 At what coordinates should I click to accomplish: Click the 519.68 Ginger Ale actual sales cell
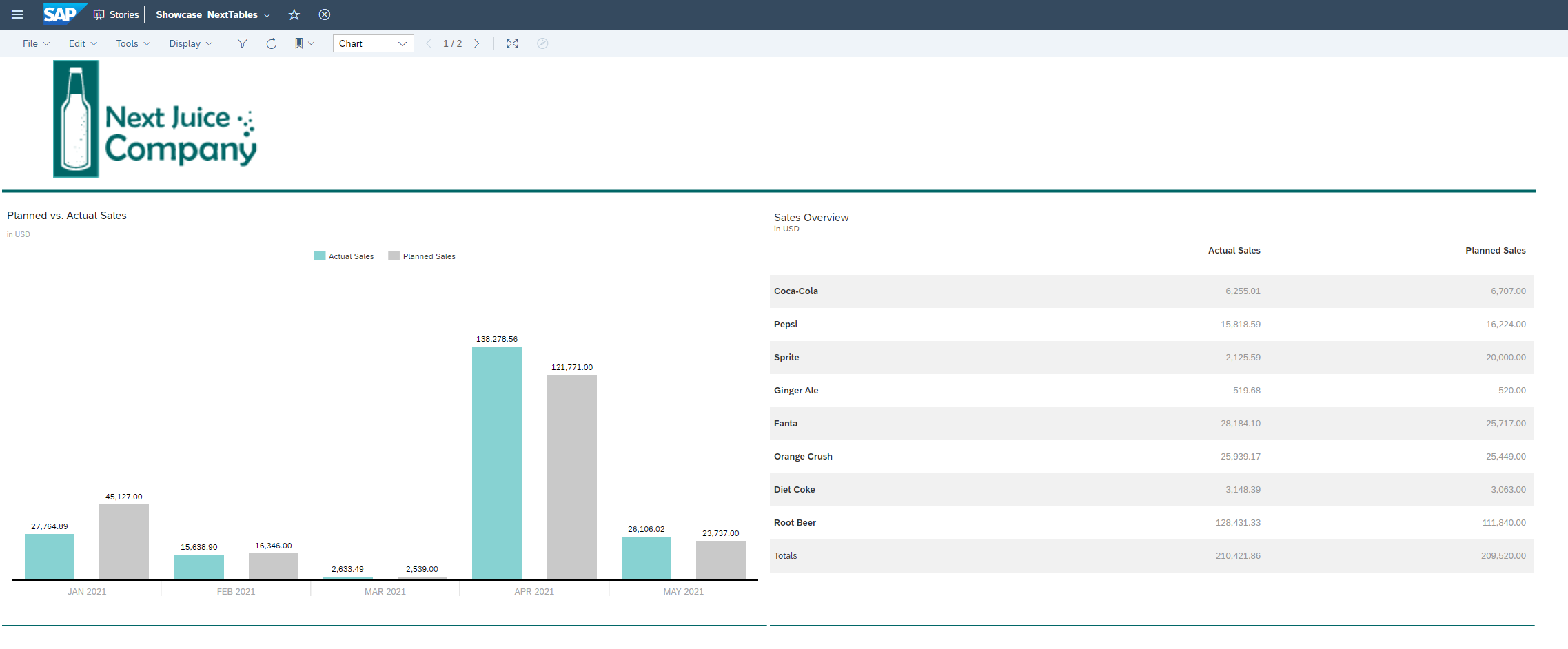1247,391
